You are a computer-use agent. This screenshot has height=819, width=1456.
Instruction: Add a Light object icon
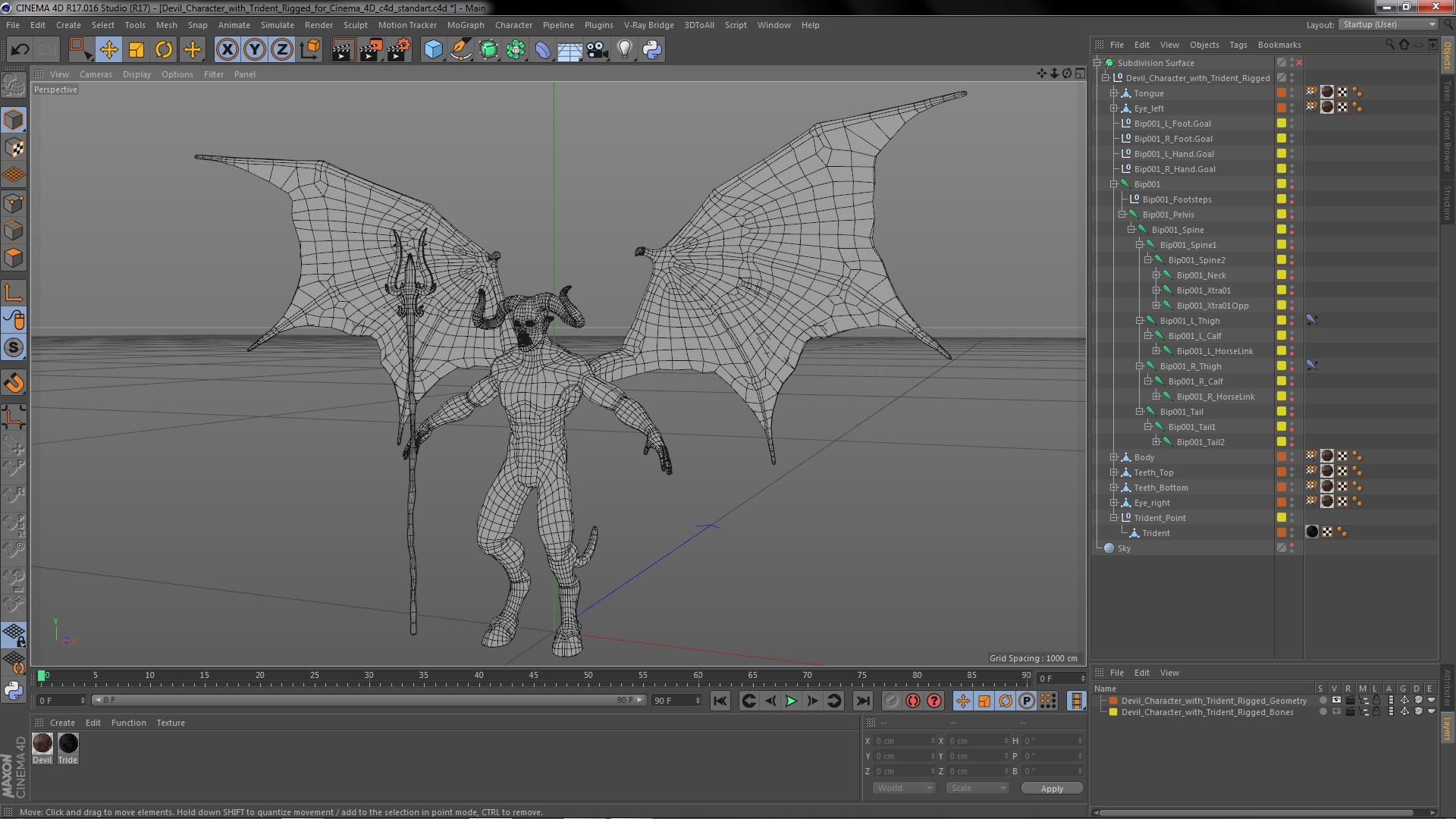(624, 50)
